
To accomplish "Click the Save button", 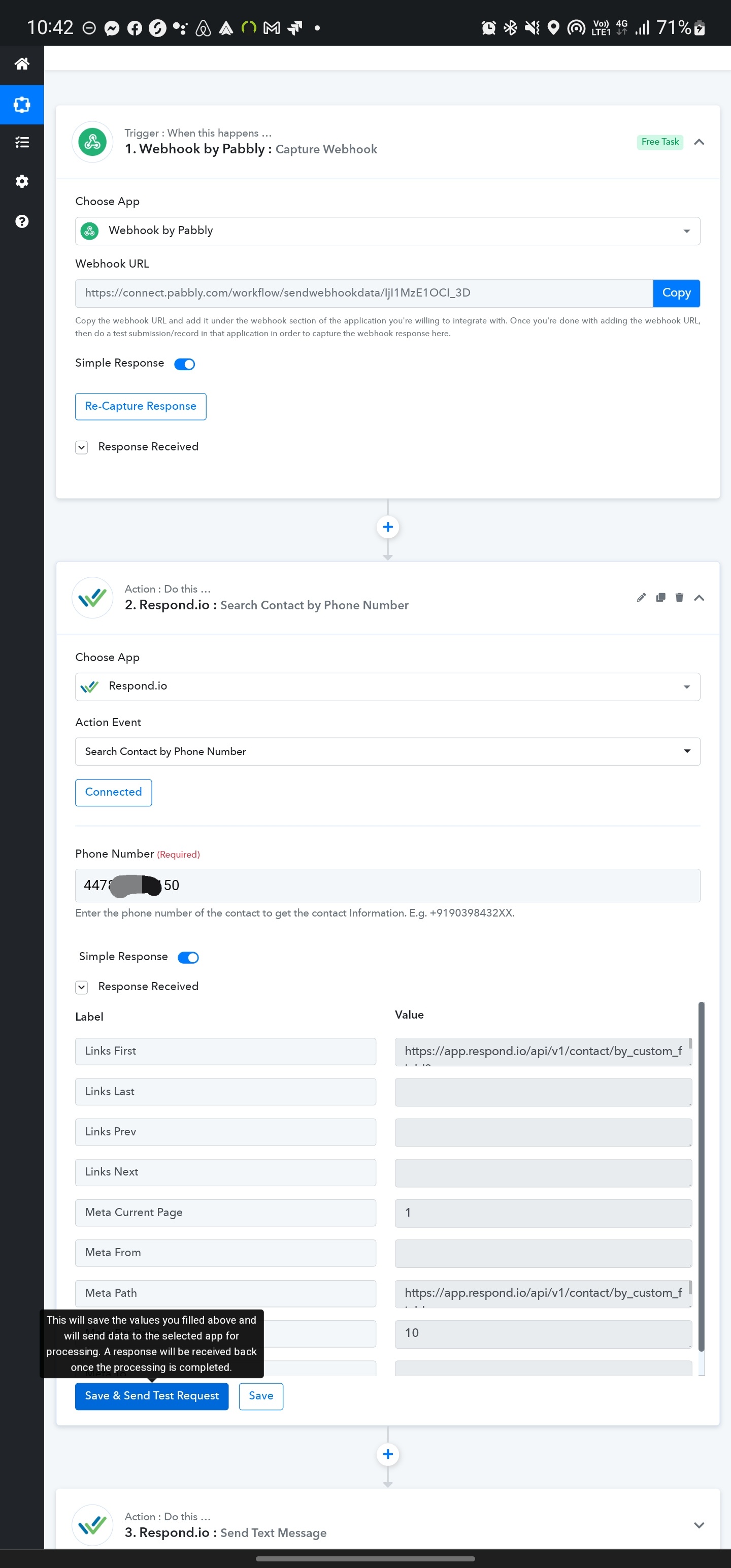I will coord(261,1396).
